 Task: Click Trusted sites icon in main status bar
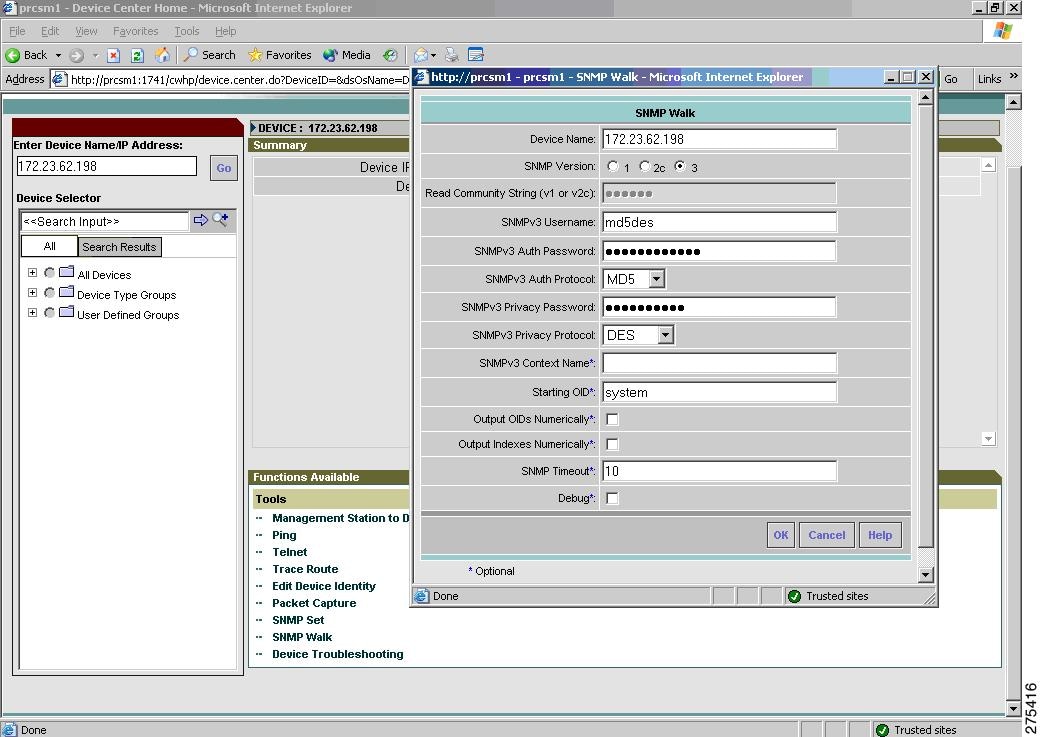[882, 730]
